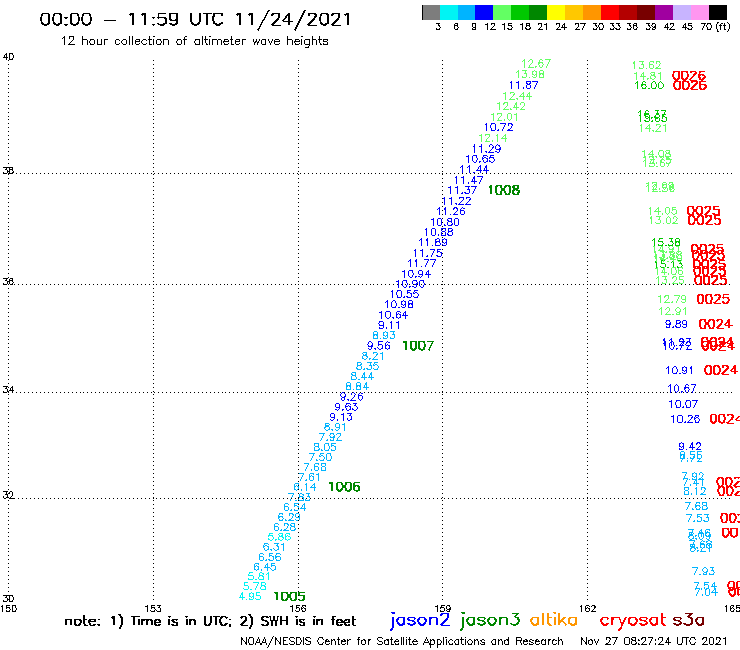
Task: Click the cyan swatch in the legend
Action: (x=449, y=12)
